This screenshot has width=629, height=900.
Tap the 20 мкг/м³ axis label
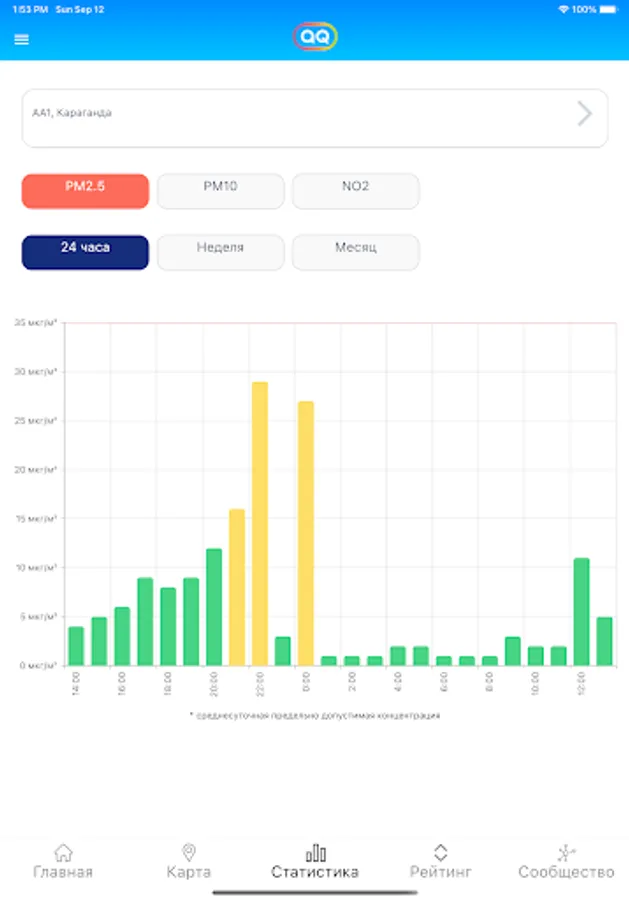pos(36,470)
